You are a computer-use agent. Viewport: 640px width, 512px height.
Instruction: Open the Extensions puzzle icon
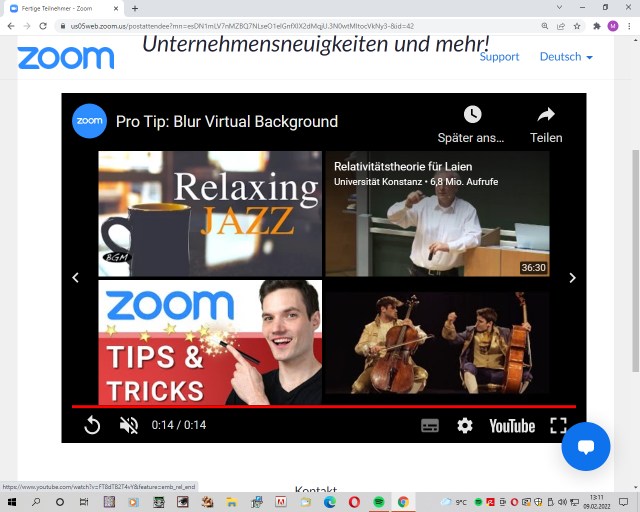(x=597, y=26)
